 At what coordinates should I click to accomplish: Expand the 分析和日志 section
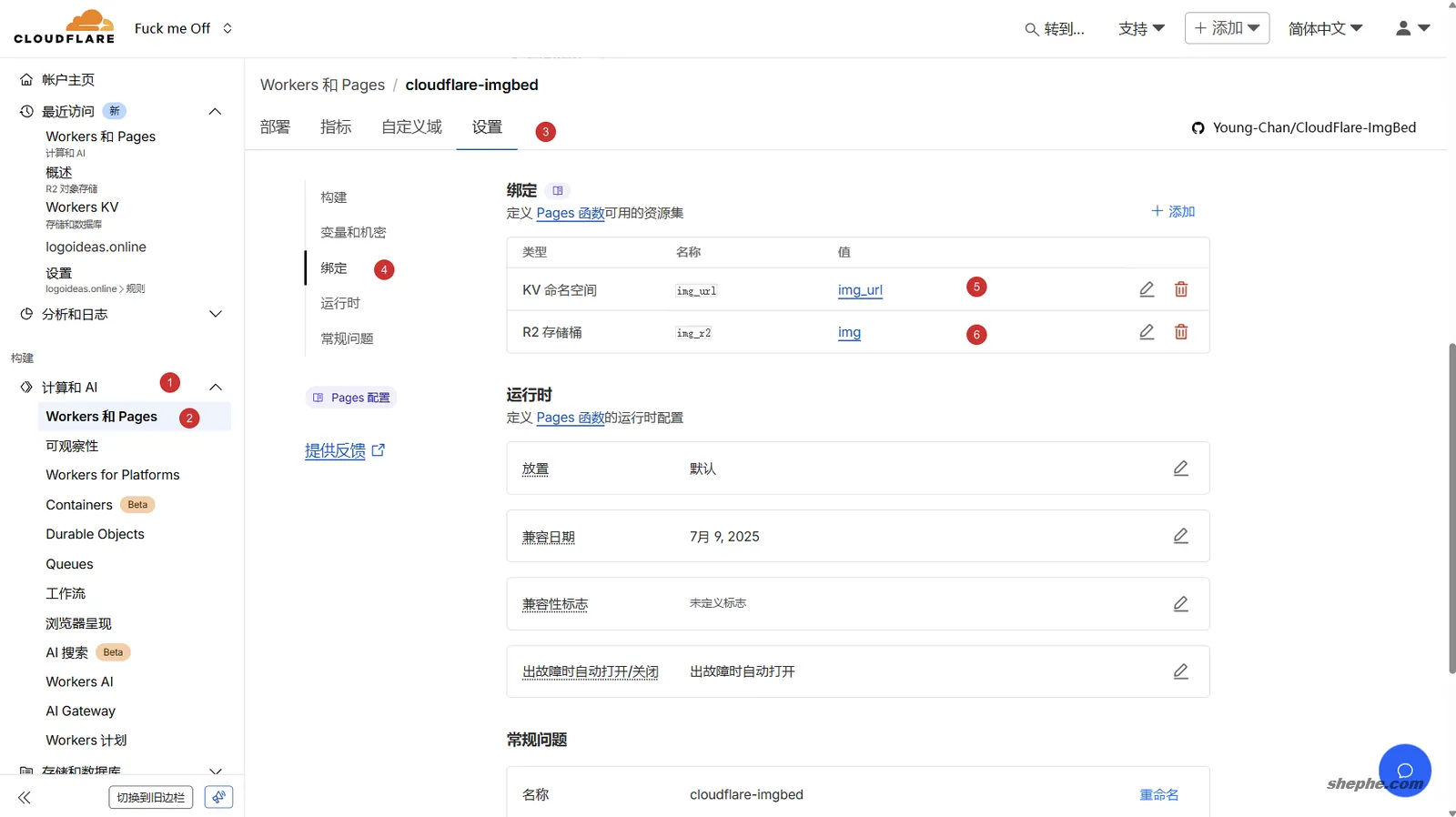pyautogui.click(x=215, y=314)
